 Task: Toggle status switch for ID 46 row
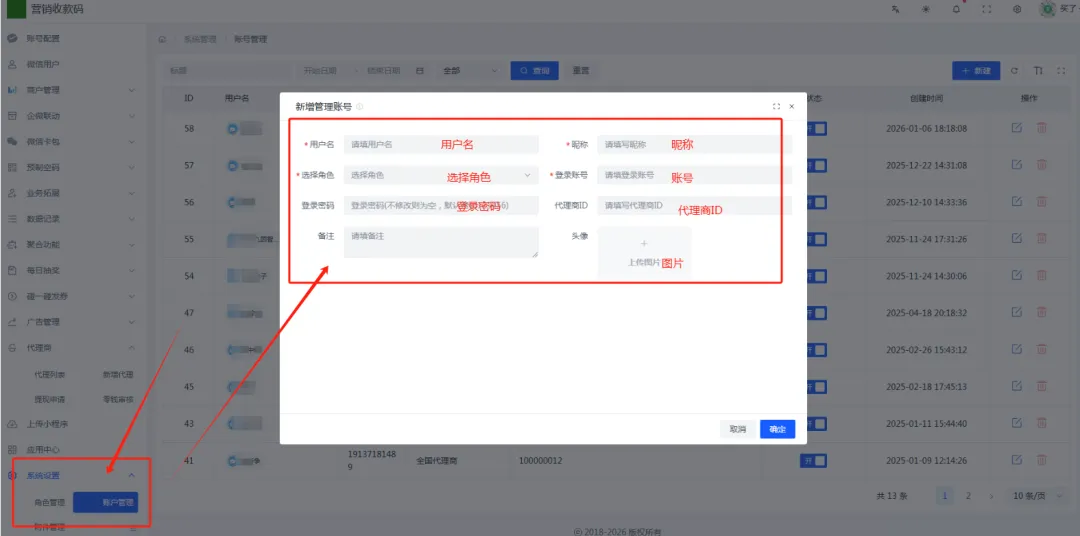coord(817,350)
